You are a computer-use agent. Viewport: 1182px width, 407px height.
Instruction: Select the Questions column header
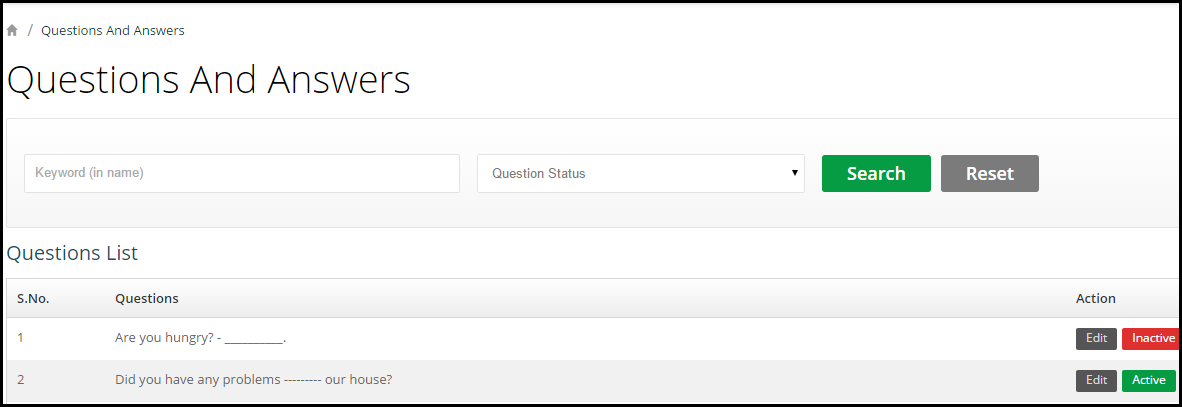click(x=147, y=298)
